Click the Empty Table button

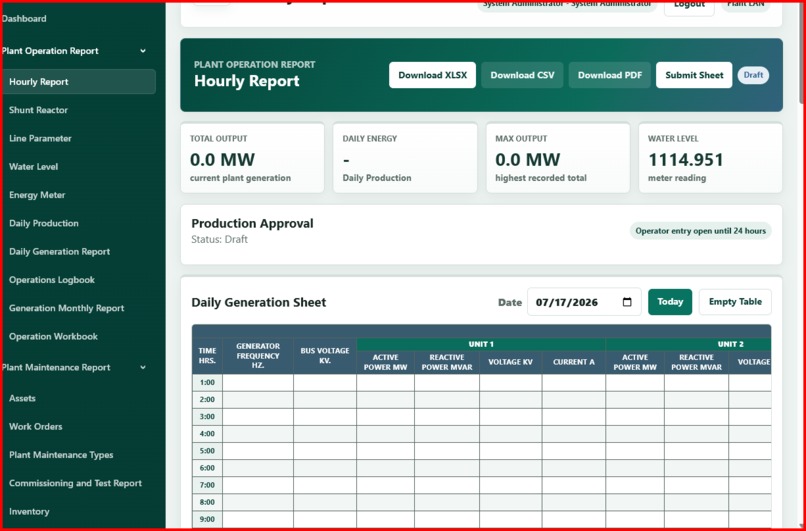735,302
